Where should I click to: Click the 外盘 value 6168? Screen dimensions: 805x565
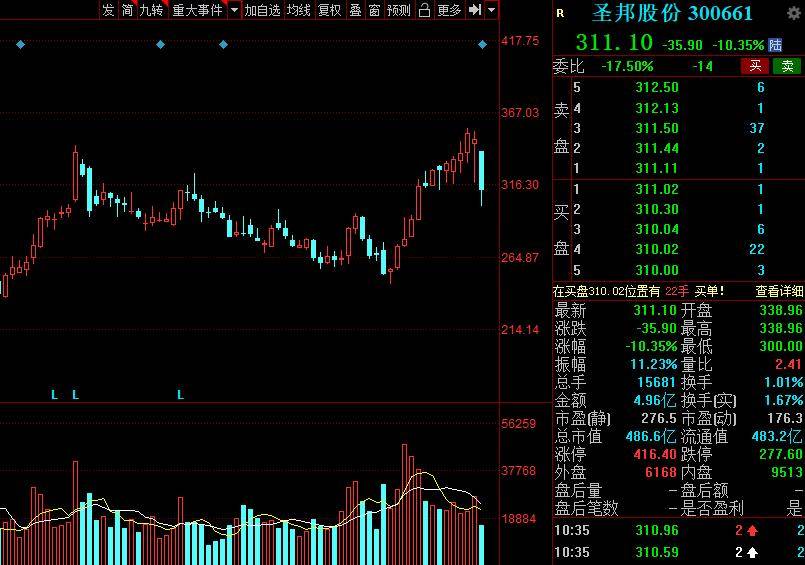click(661, 473)
